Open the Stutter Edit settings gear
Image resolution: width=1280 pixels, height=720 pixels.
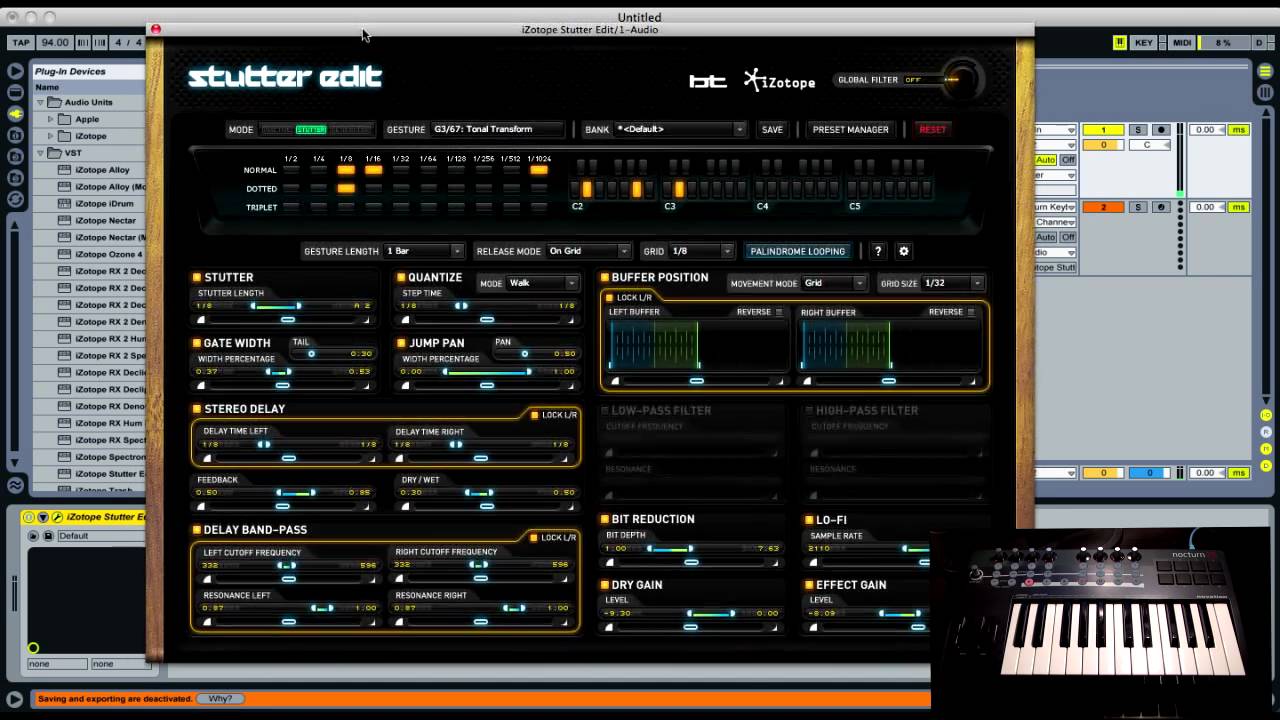(x=904, y=251)
